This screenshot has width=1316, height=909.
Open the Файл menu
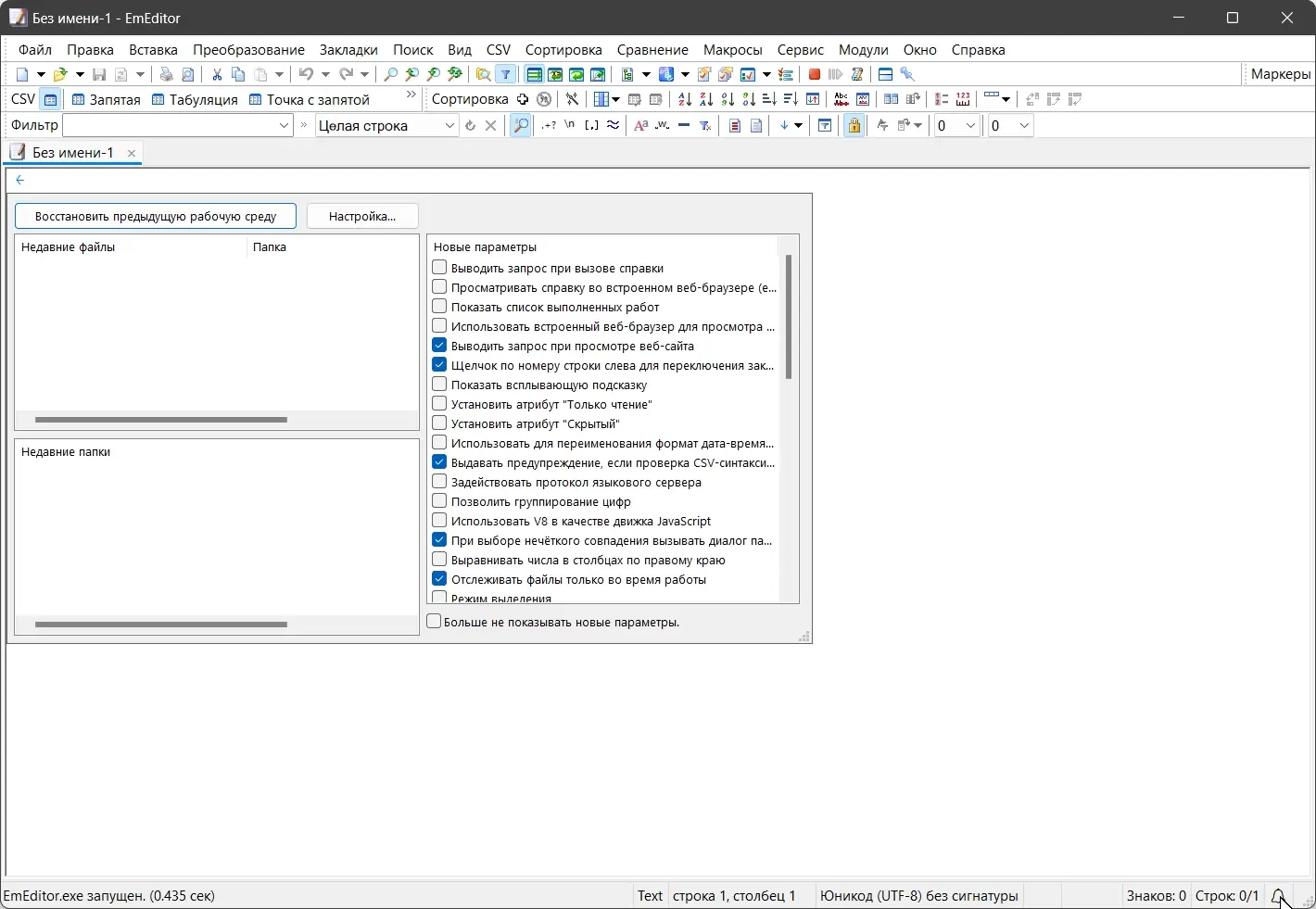pyautogui.click(x=35, y=50)
